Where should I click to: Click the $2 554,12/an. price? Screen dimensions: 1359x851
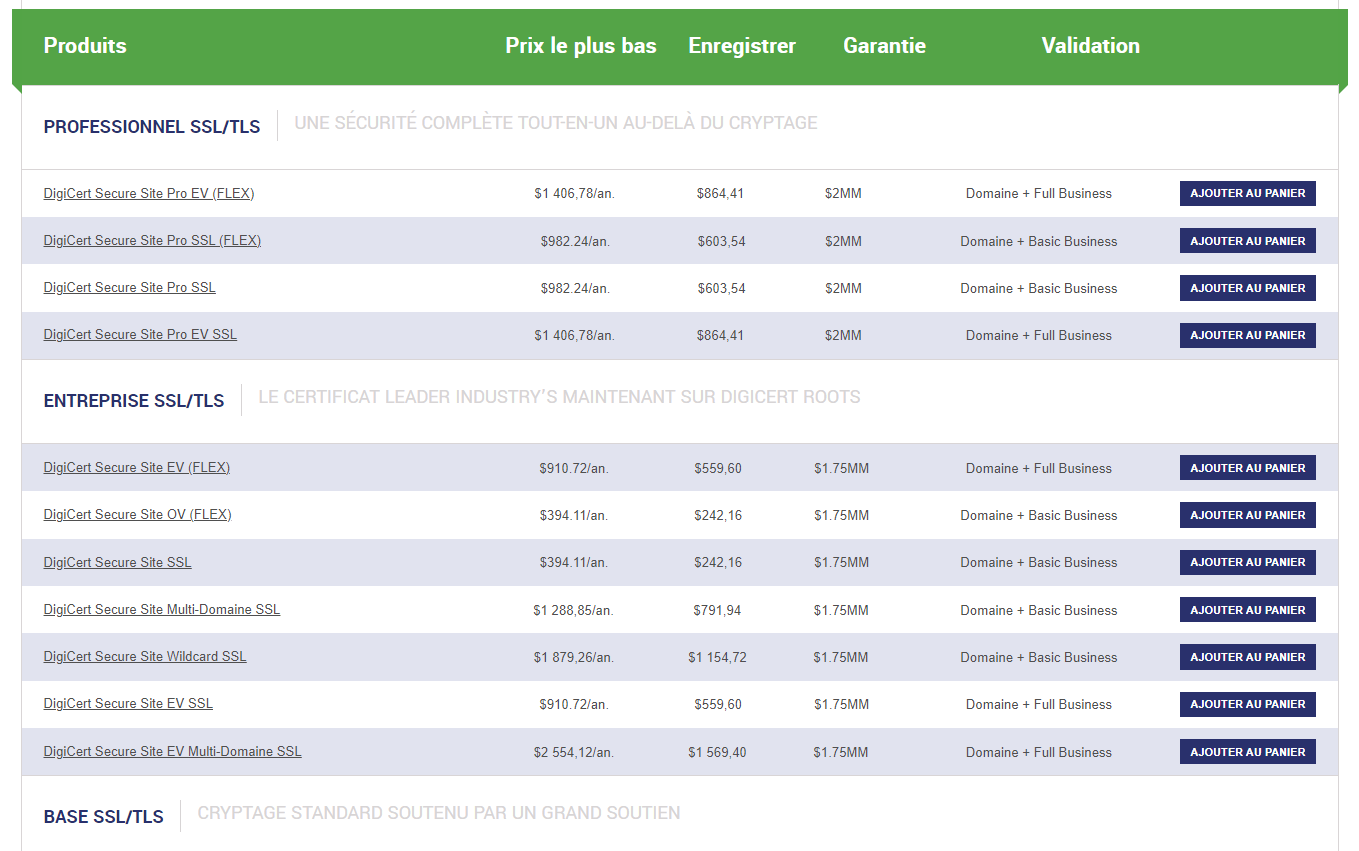(574, 752)
